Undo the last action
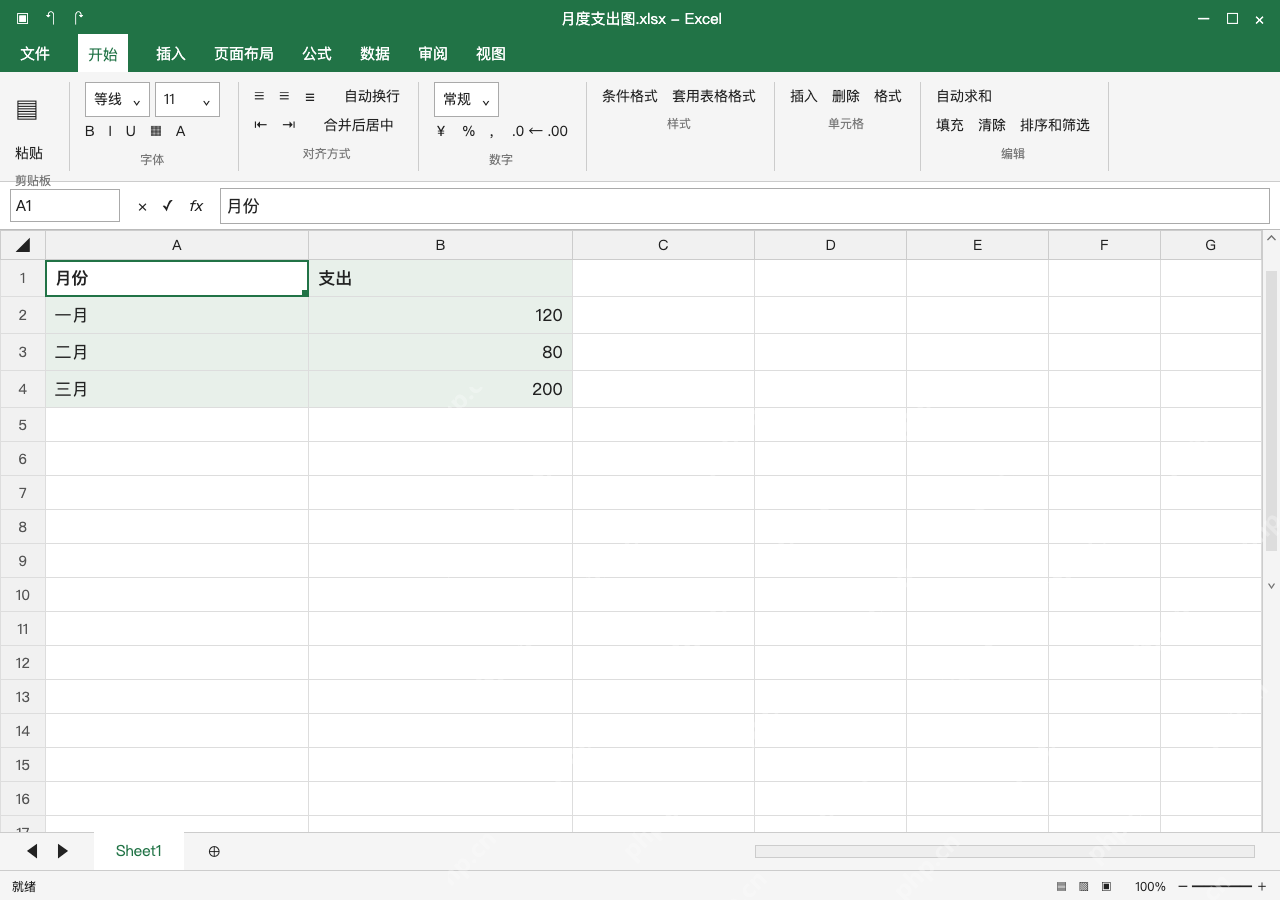 click(50, 18)
